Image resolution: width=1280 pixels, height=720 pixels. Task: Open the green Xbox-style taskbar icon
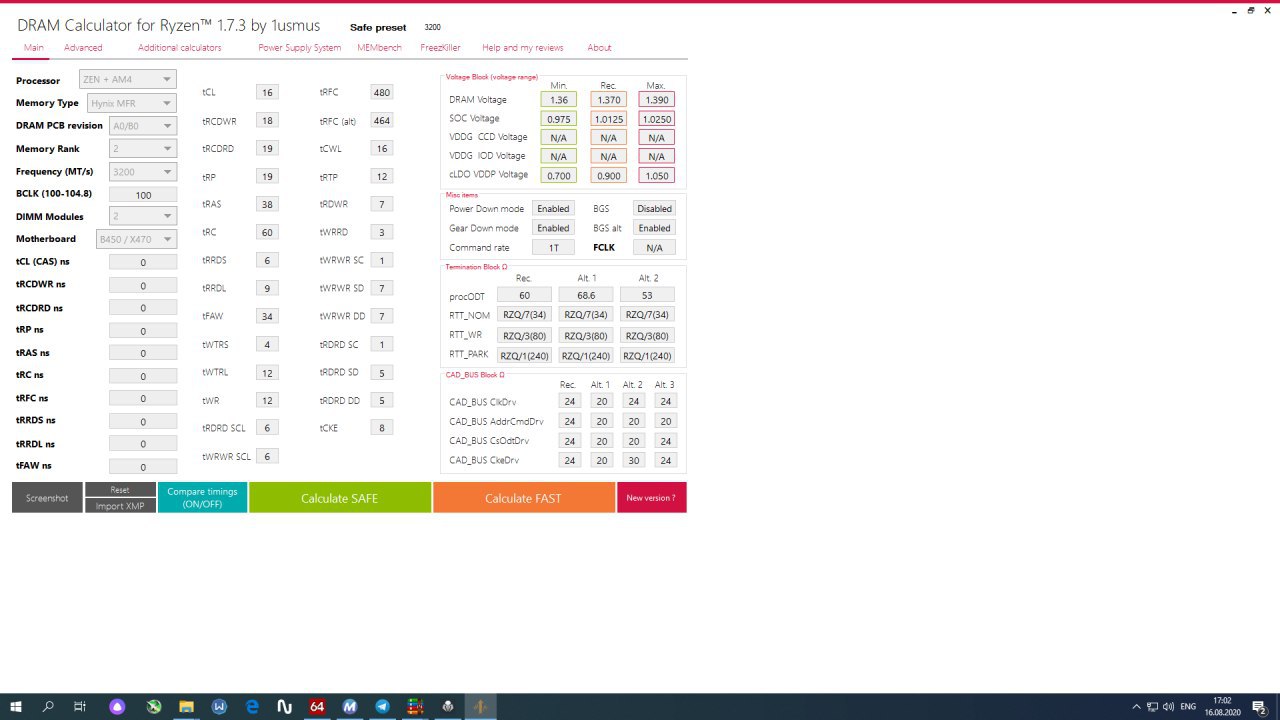pyautogui.click(x=153, y=706)
